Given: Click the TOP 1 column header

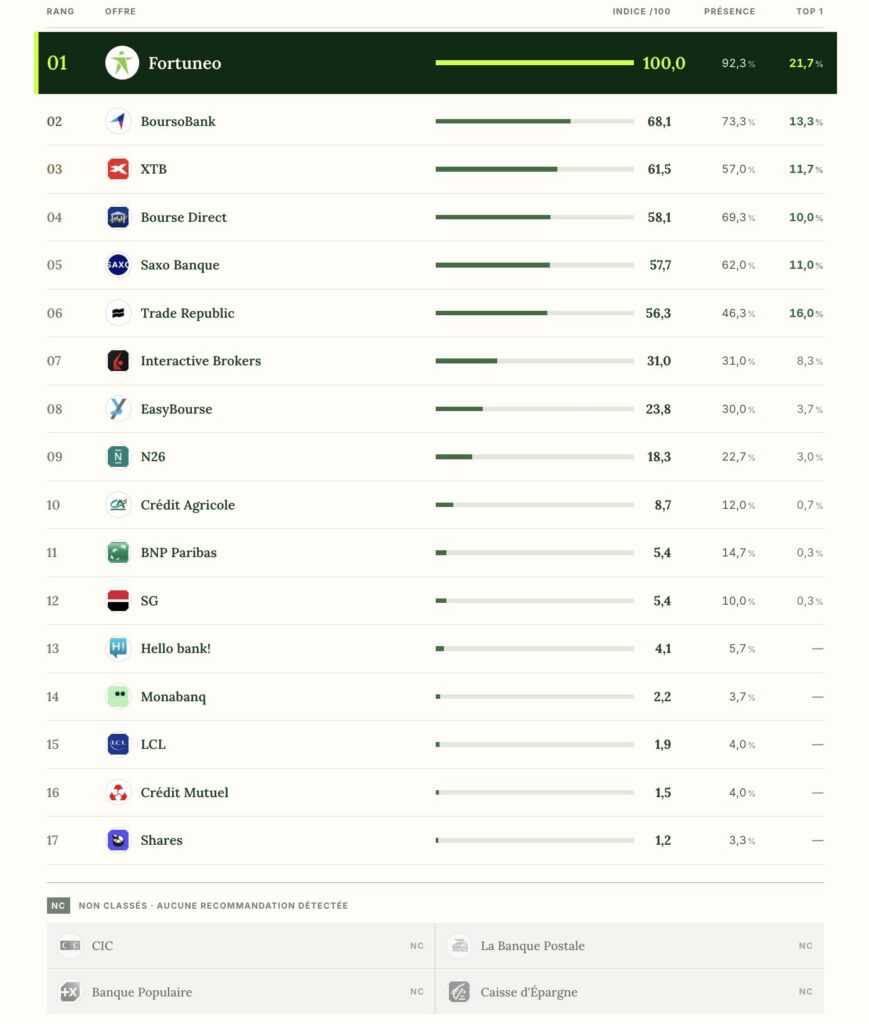Looking at the screenshot, I should click(810, 11).
